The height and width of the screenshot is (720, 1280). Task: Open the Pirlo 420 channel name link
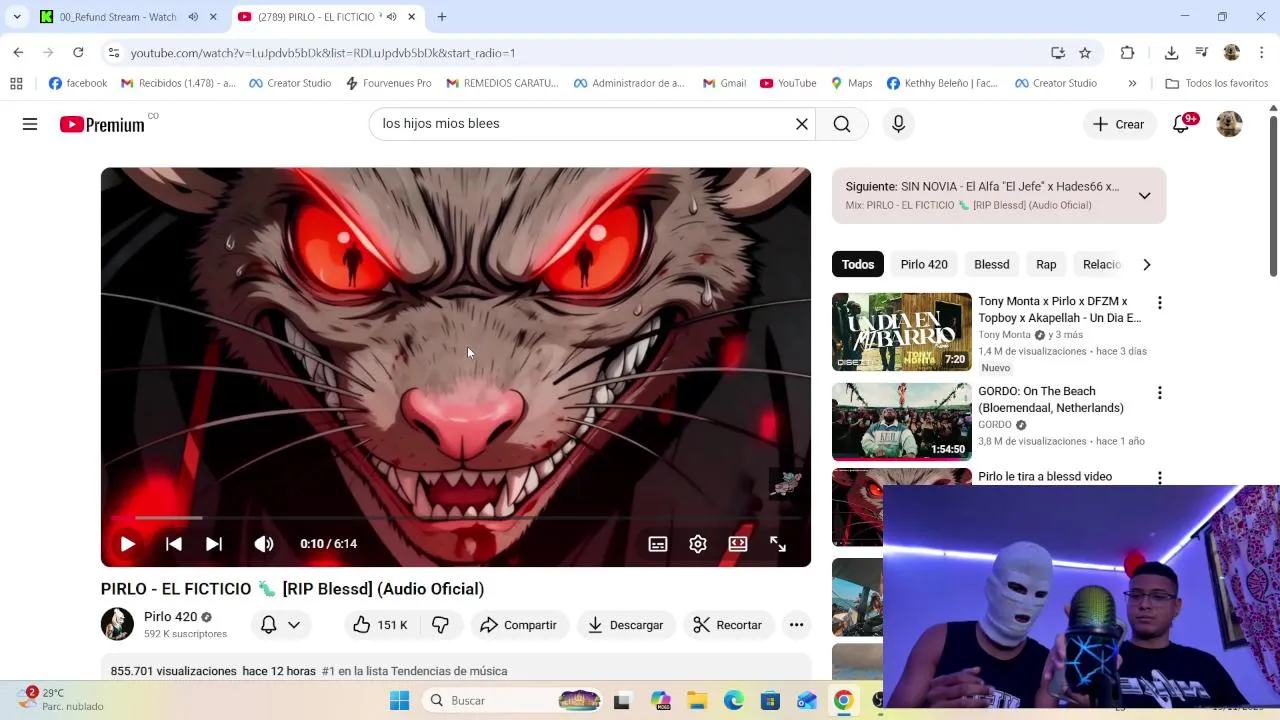click(x=170, y=617)
